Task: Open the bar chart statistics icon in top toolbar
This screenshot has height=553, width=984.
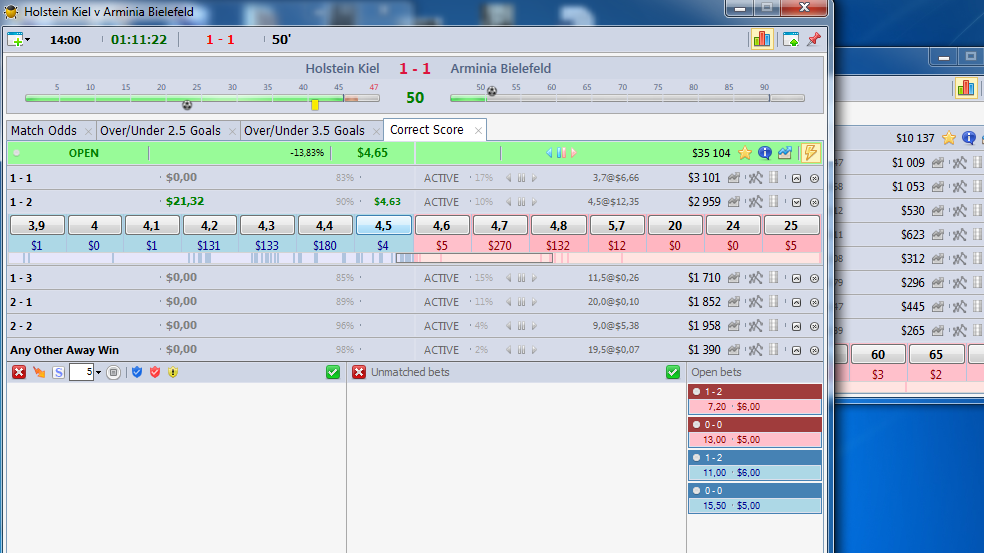Action: point(762,40)
